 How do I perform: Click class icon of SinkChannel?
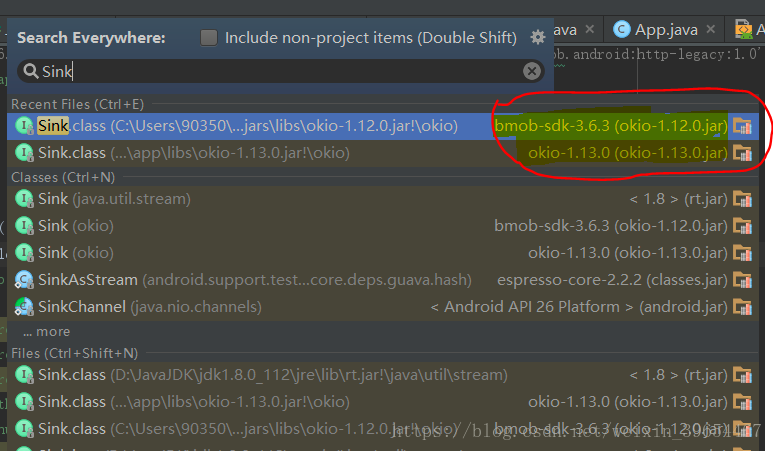point(24,307)
